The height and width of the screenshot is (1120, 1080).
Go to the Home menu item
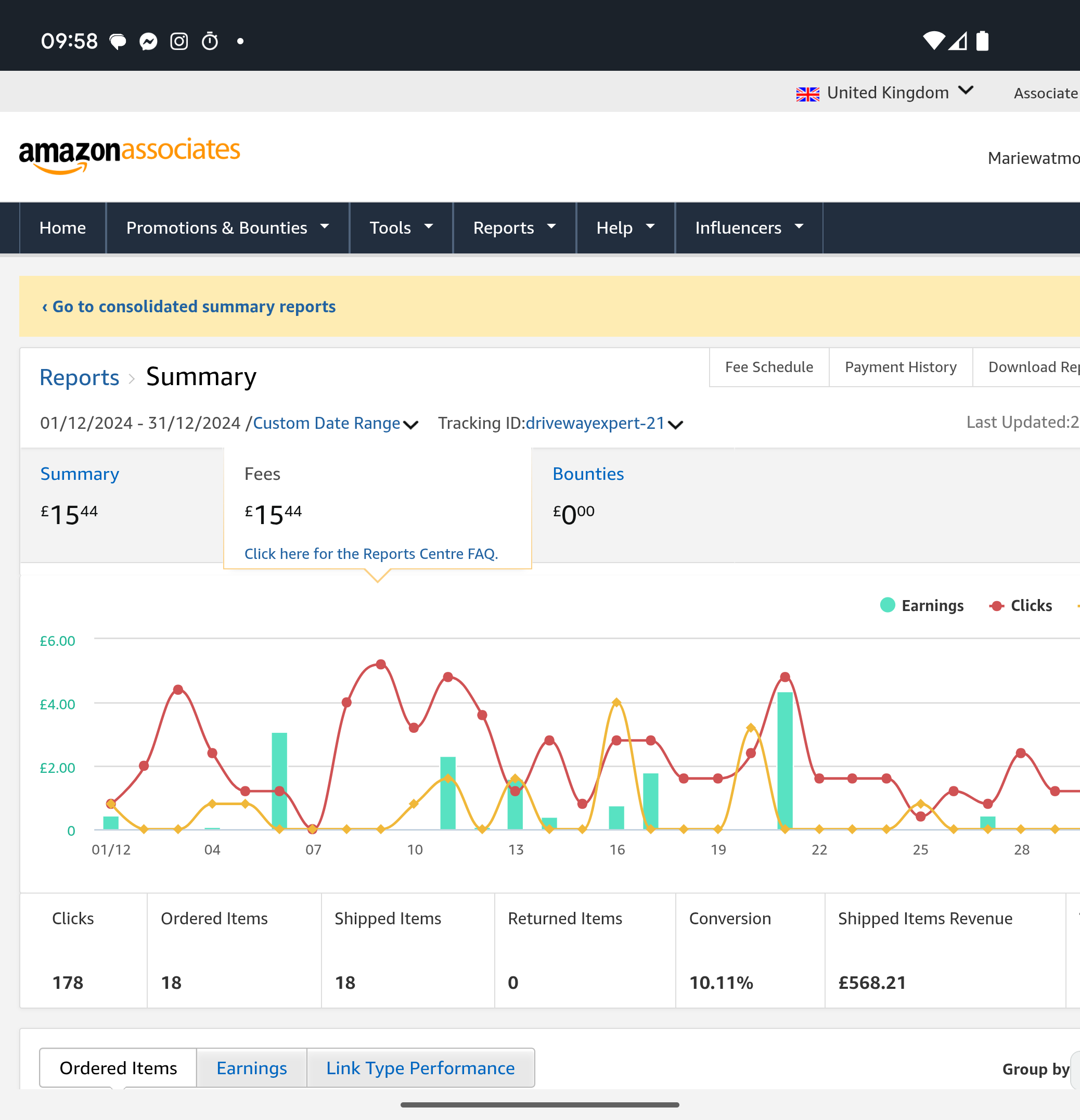pyautogui.click(x=63, y=227)
